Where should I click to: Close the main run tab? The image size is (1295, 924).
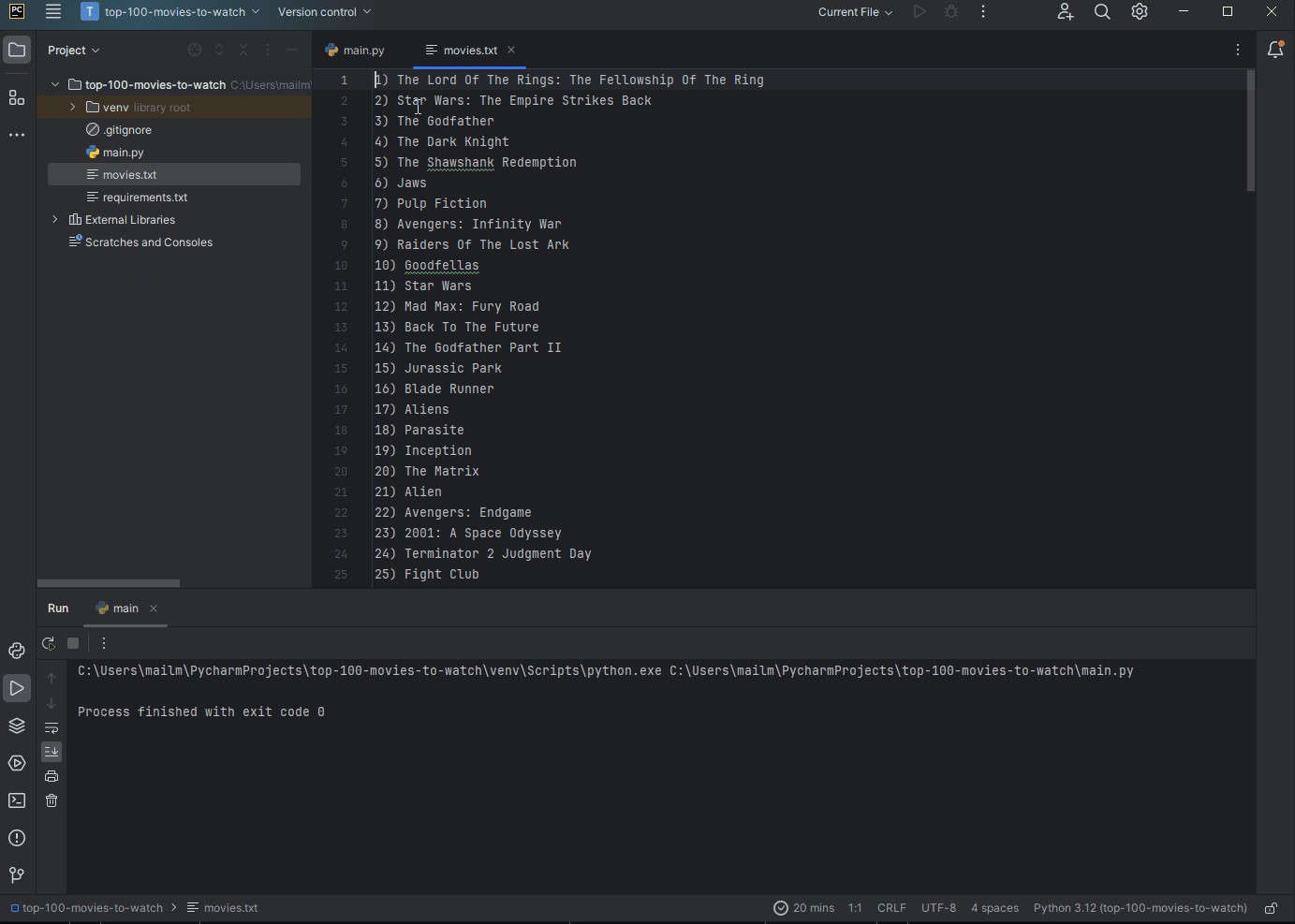[x=155, y=609]
